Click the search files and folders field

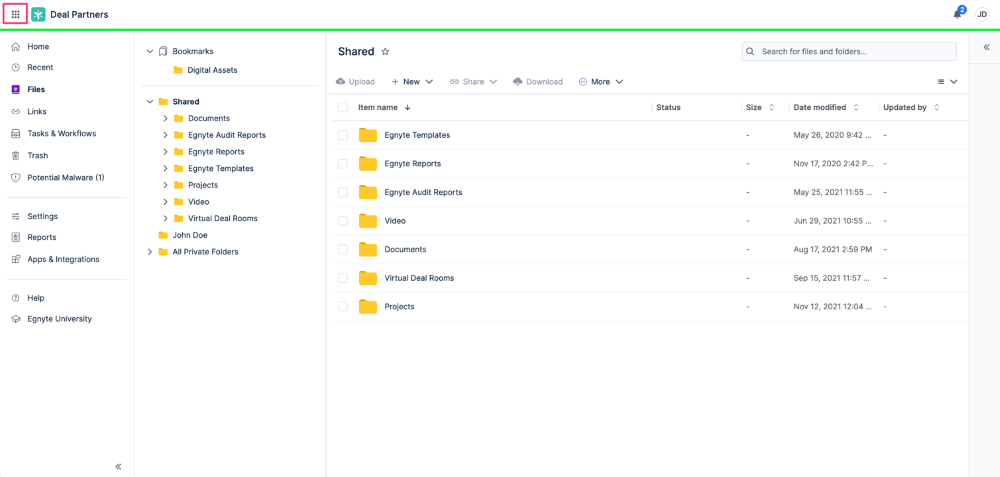tap(849, 51)
